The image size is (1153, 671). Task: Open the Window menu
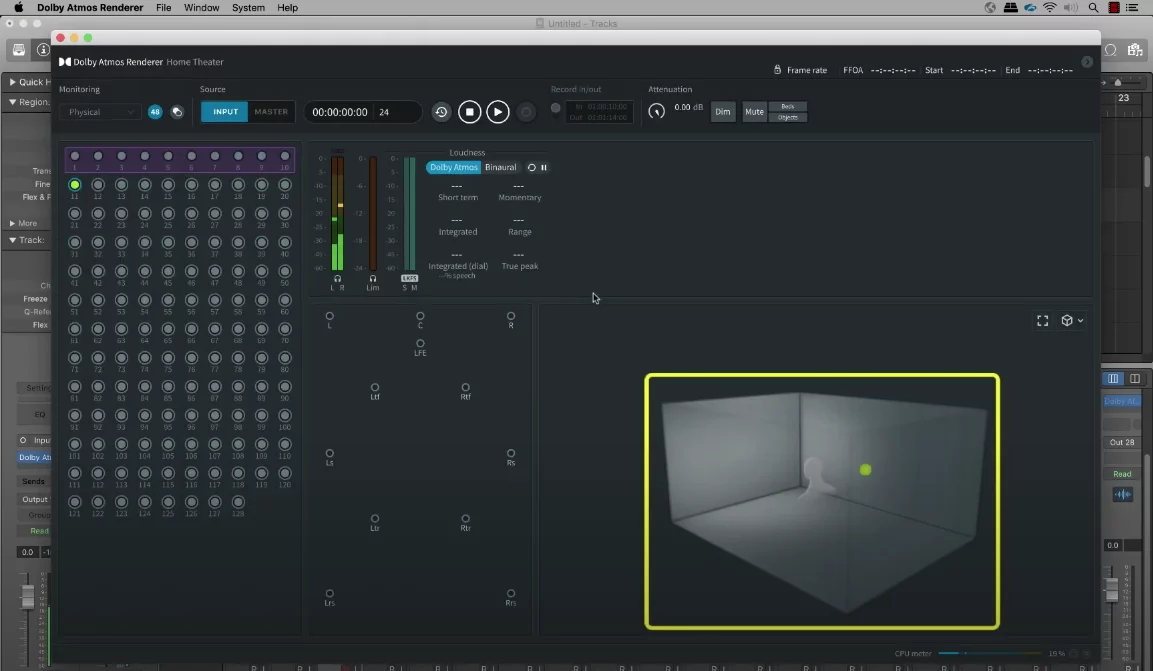pyautogui.click(x=202, y=8)
